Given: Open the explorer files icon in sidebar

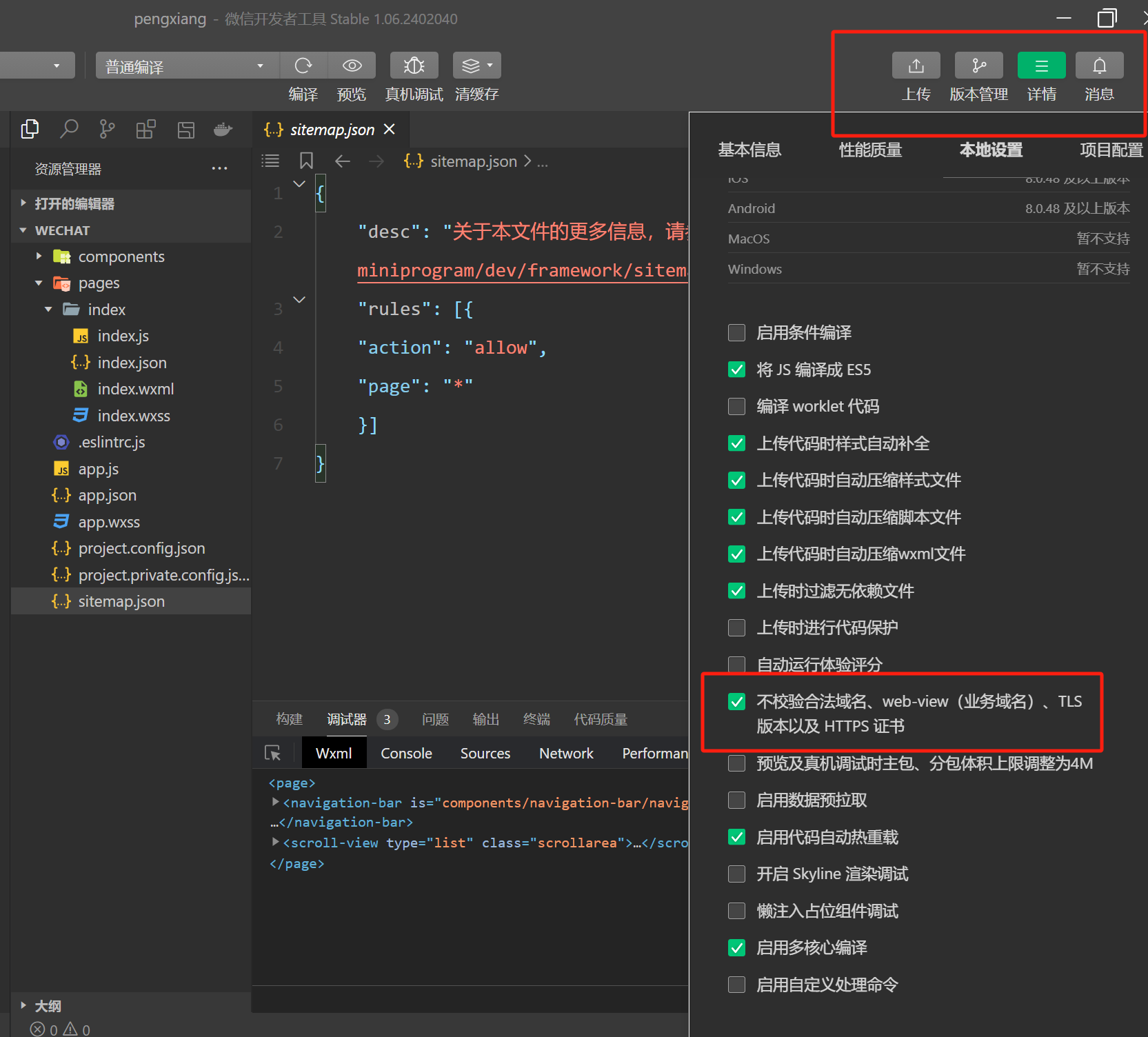Looking at the screenshot, I should (x=30, y=129).
